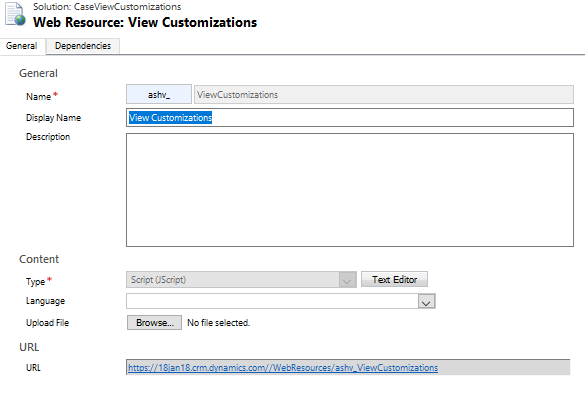Click the Browse... upload button

154,323
